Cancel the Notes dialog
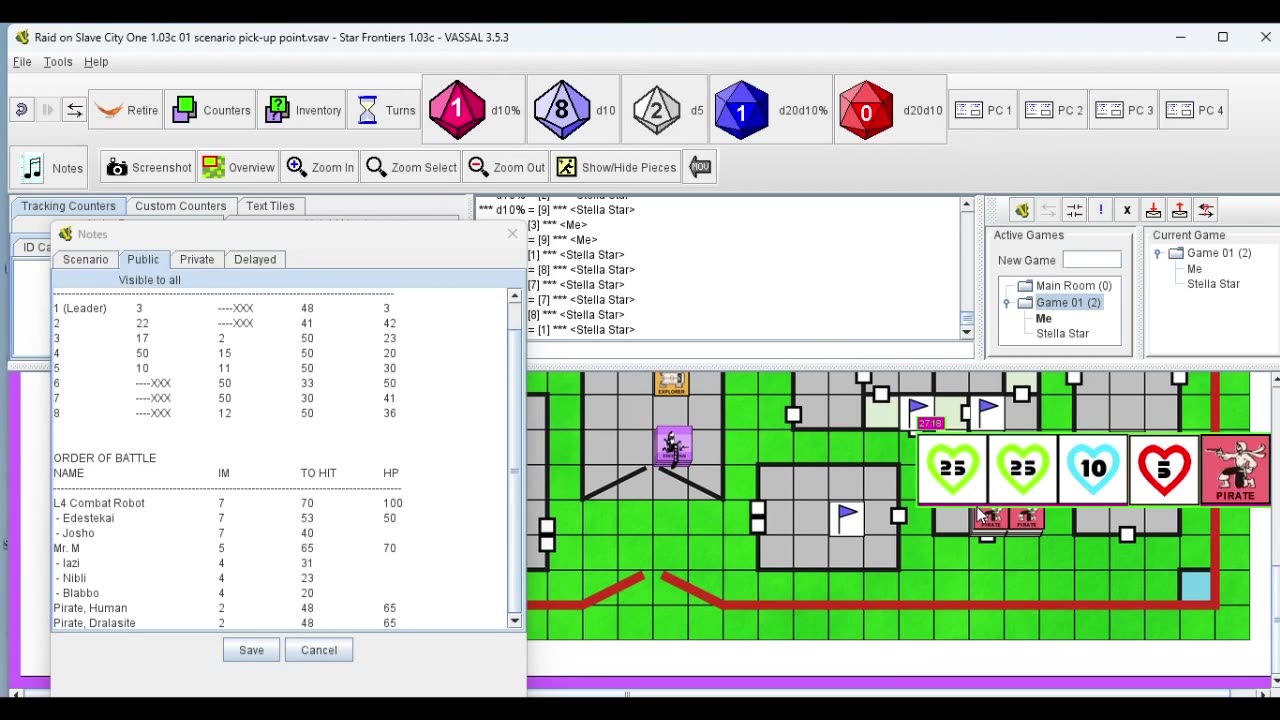1280x720 pixels. click(319, 650)
